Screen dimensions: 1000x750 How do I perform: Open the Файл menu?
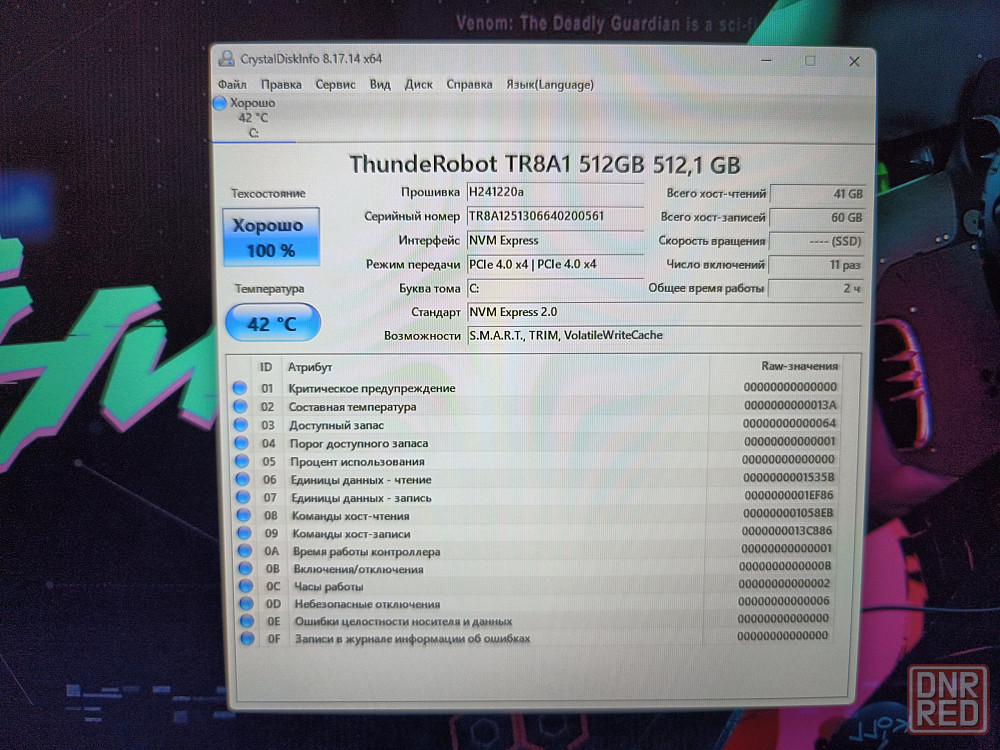tap(231, 85)
